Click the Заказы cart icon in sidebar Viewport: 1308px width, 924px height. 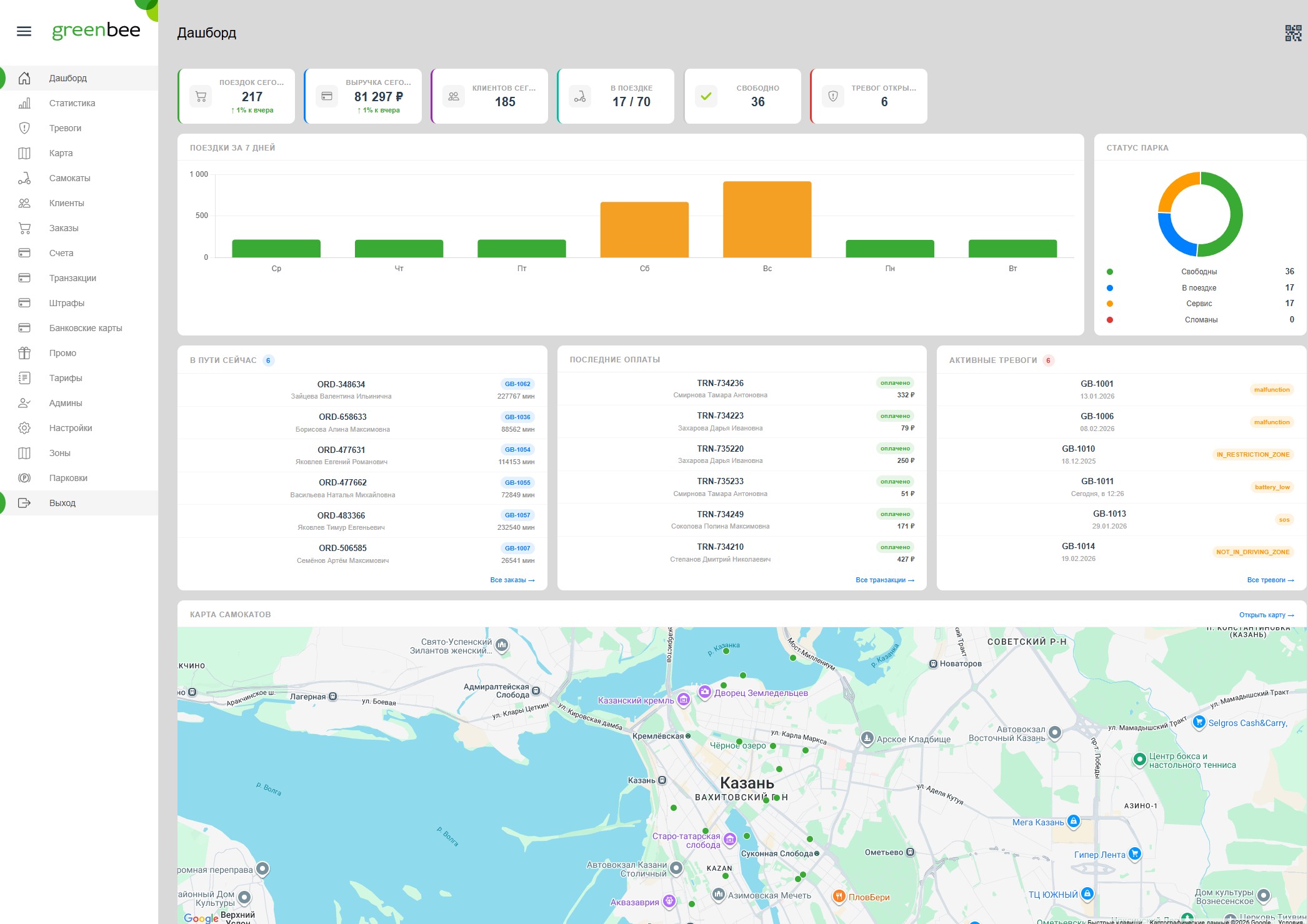(x=24, y=228)
